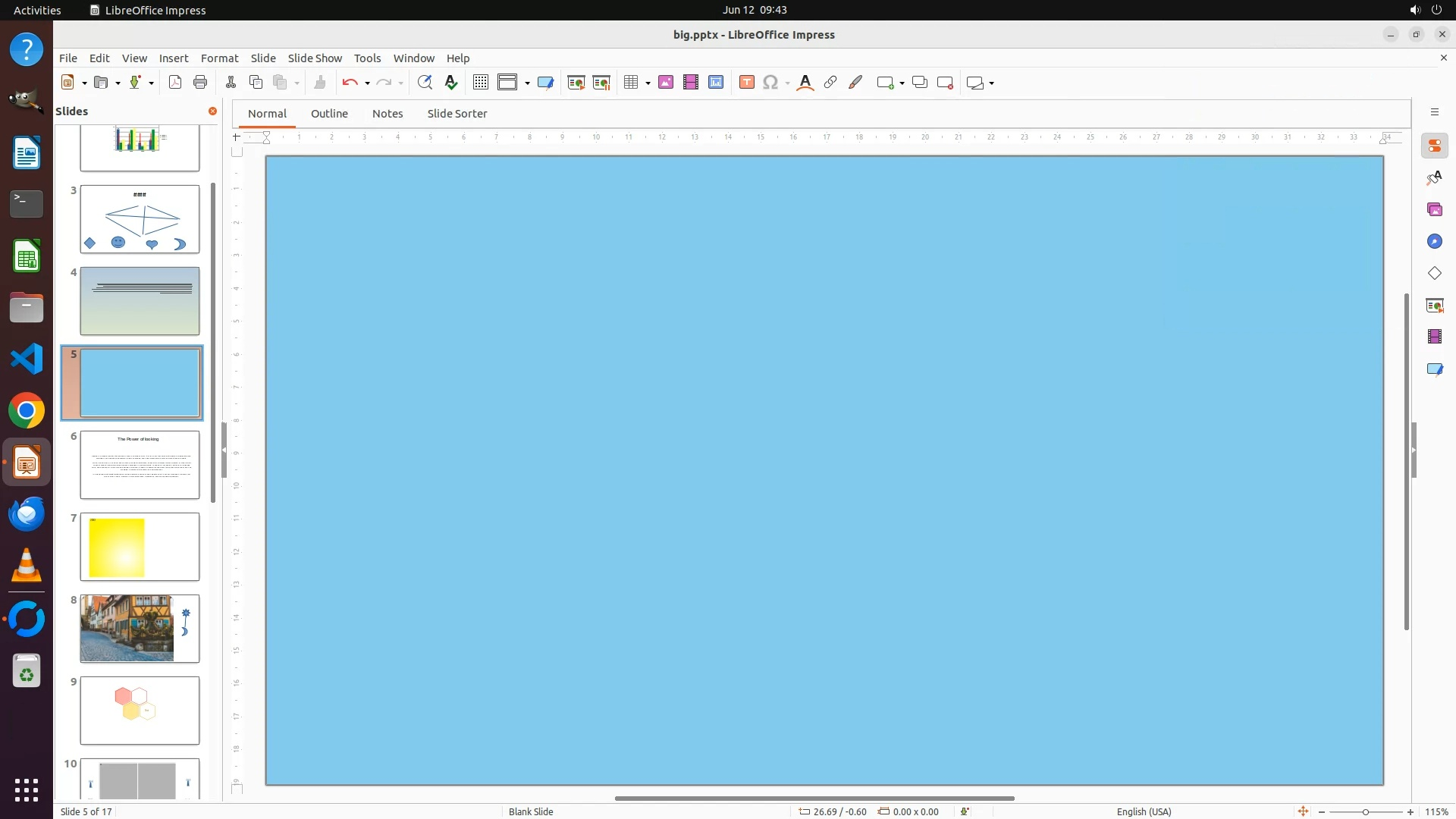This screenshot has height=819, width=1456.
Task: Click the Insert Chart icon
Action: (716, 83)
